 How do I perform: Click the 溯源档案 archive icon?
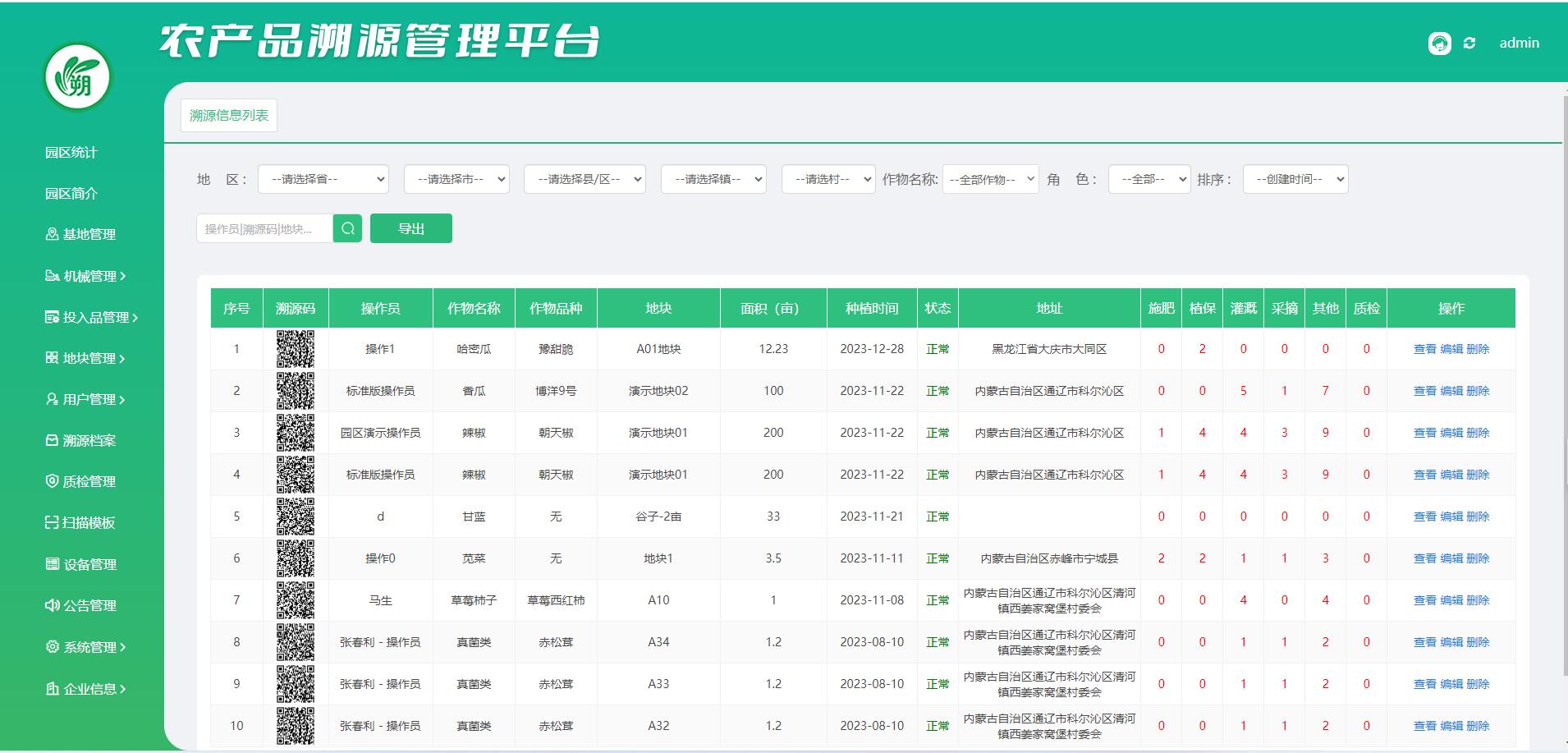pyautogui.click(x=52, y=440)
